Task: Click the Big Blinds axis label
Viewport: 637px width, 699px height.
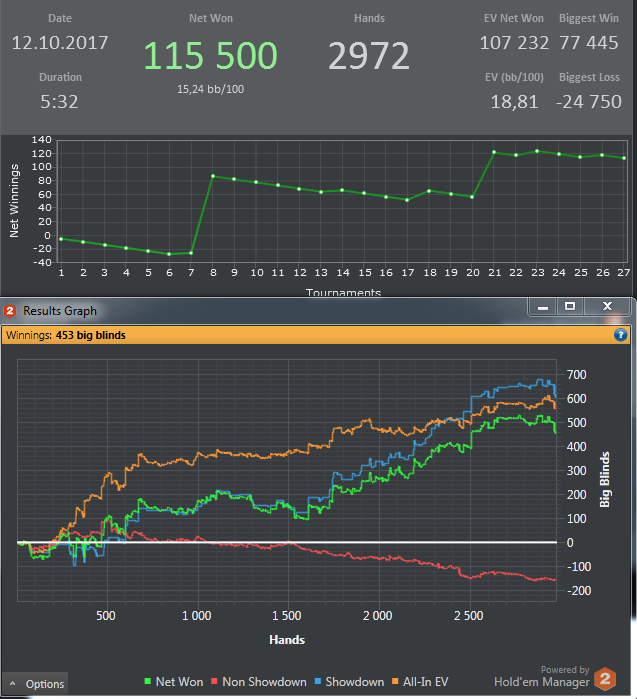Action: pyautogui.click(x=604, y=480)
